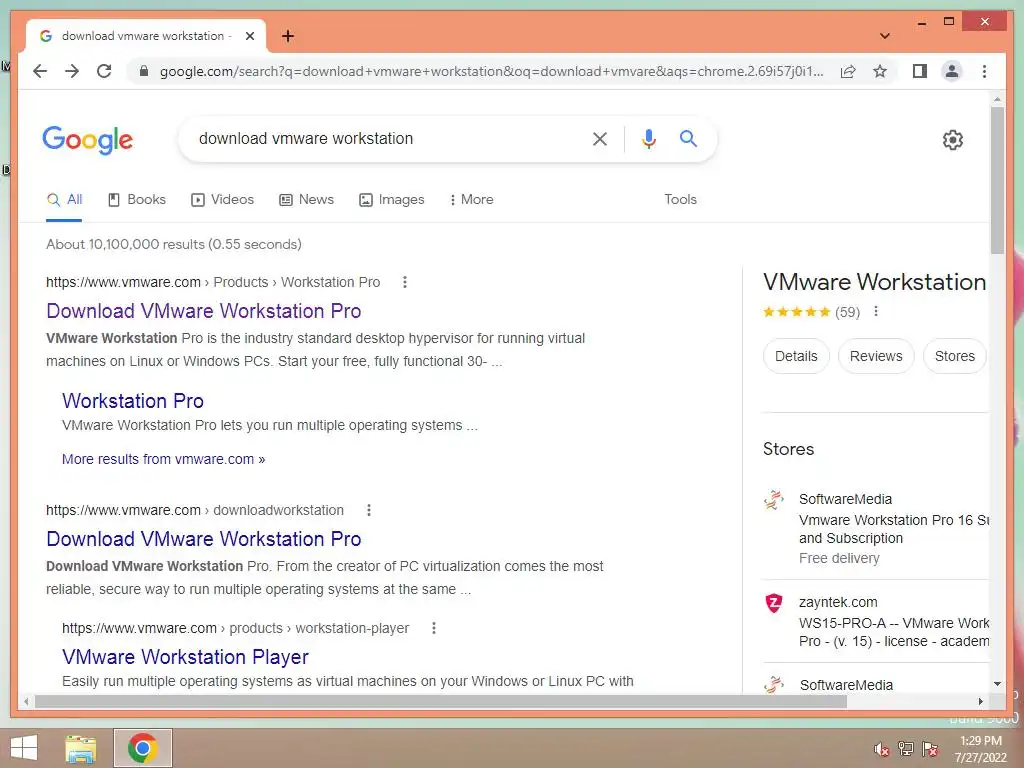Go back using the browser back arrow

40,71
